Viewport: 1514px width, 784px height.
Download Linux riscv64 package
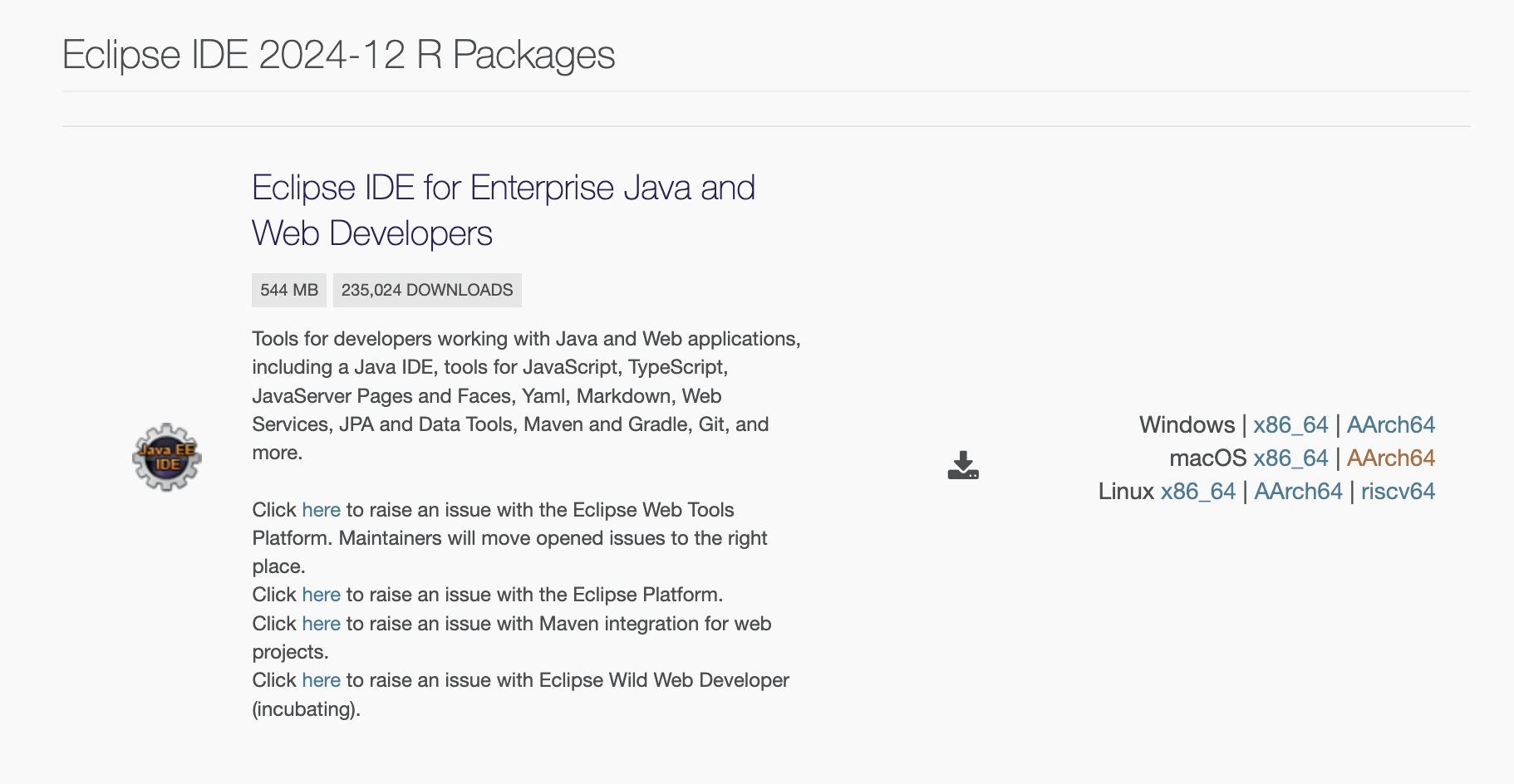pos(1398,491)
